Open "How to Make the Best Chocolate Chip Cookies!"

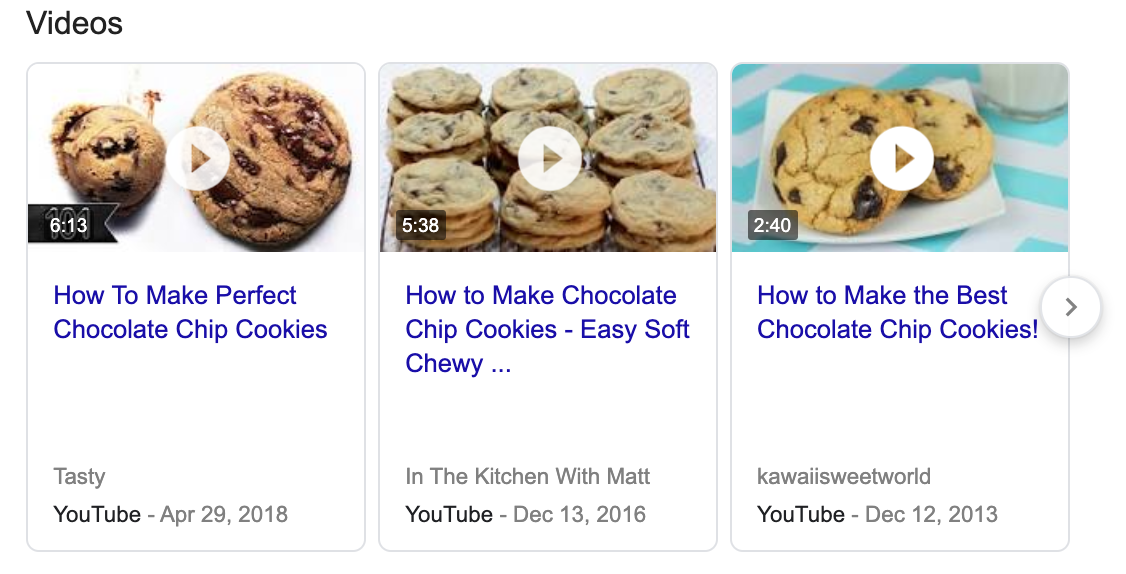click(x=897, y=312)
